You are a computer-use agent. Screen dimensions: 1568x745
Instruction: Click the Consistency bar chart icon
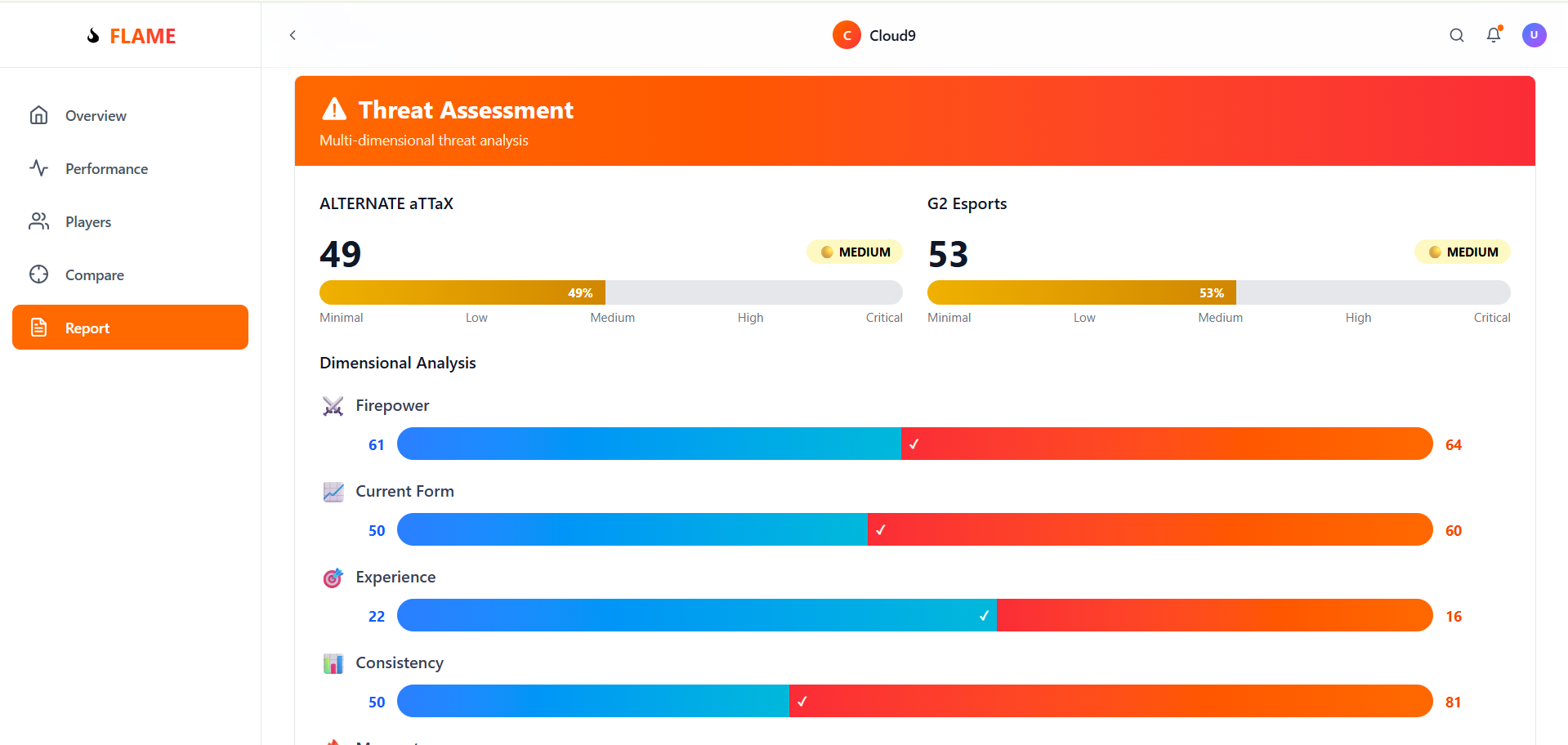[333, 663]
